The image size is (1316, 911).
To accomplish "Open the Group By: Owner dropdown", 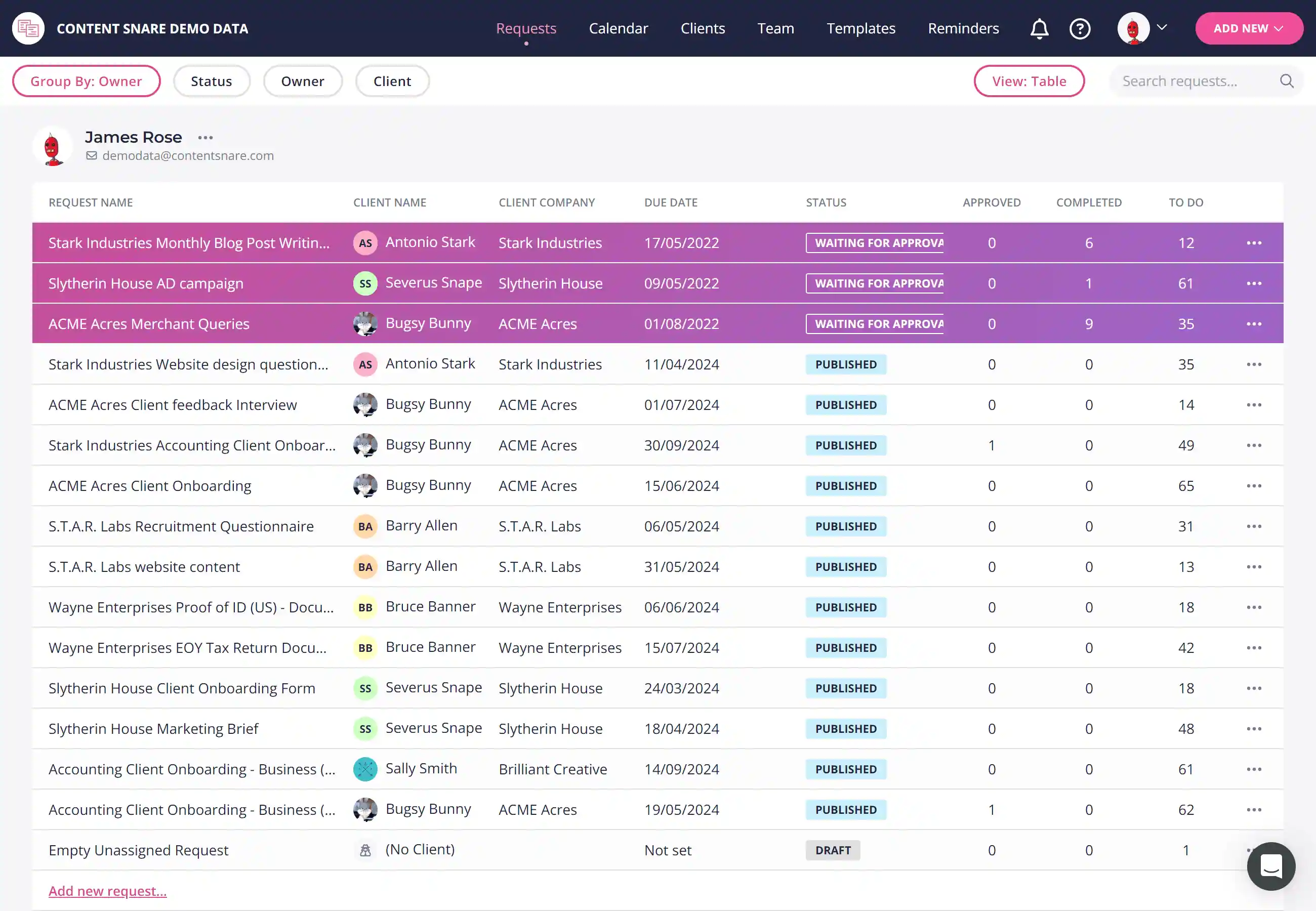I will [86, 81].
